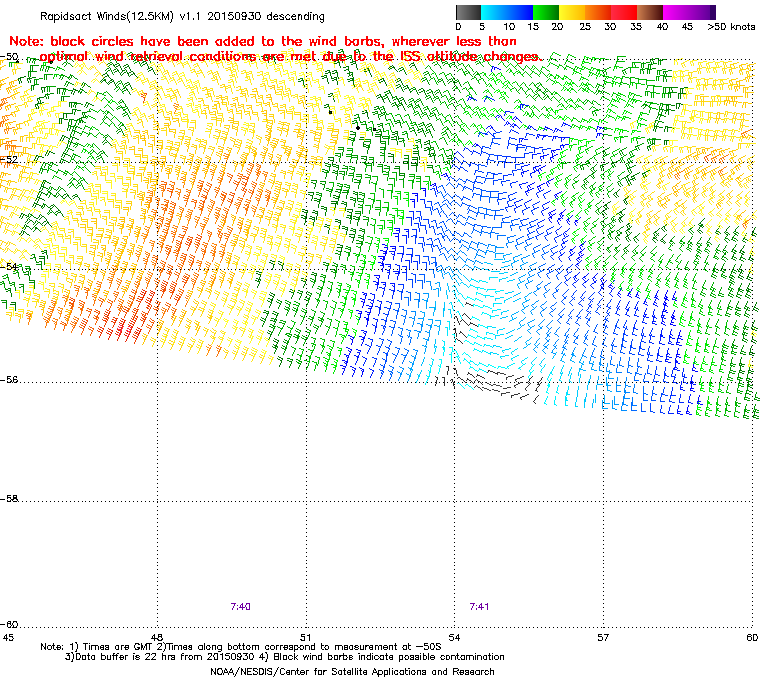The width and height of the screenshot is (760, 688).
Task: Click the chart title 'Rapidscat Winds(12.5KM) v1.1'
Action: (x=121, y=16)
